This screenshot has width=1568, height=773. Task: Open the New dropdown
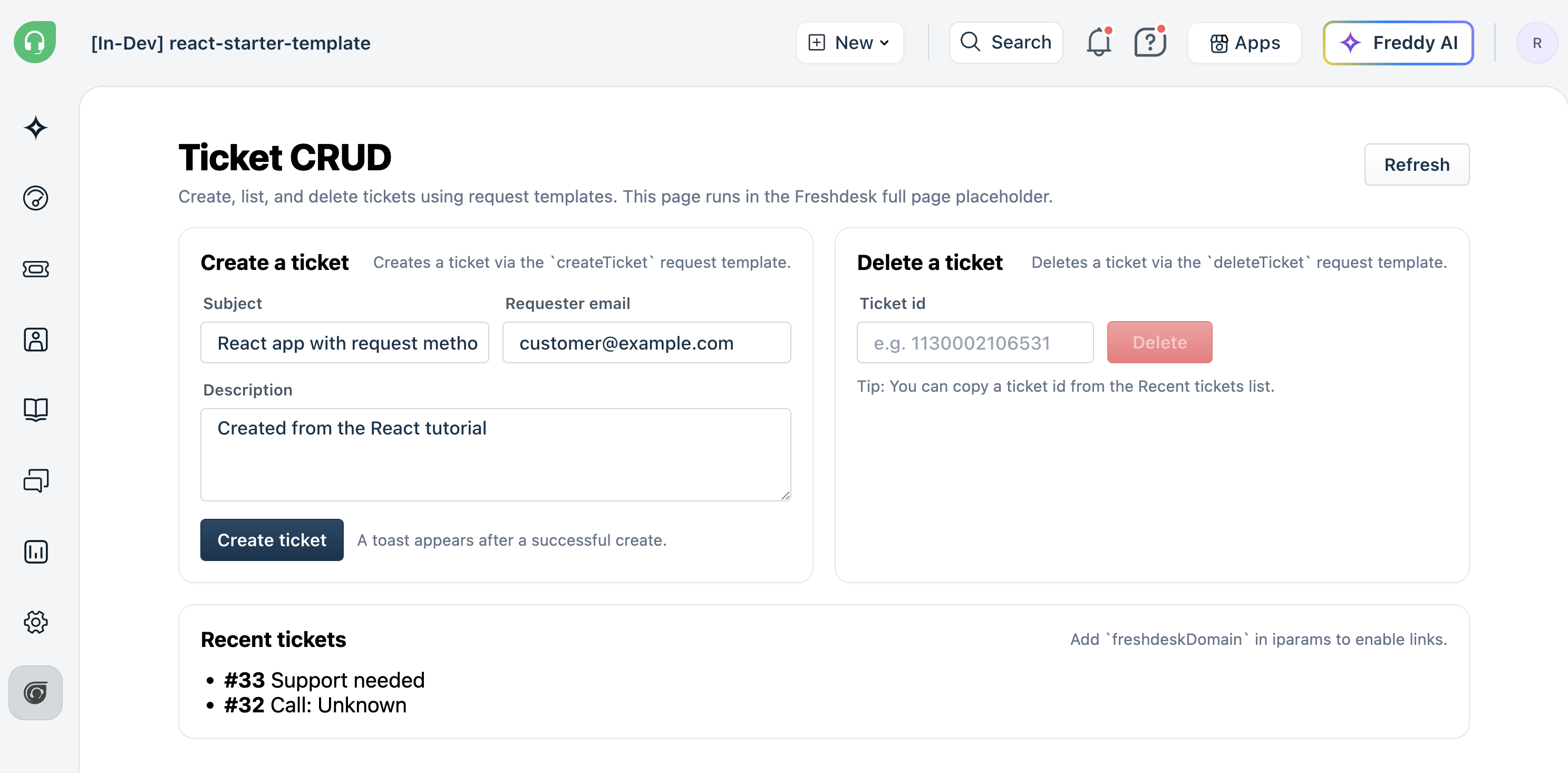[850, 42]
